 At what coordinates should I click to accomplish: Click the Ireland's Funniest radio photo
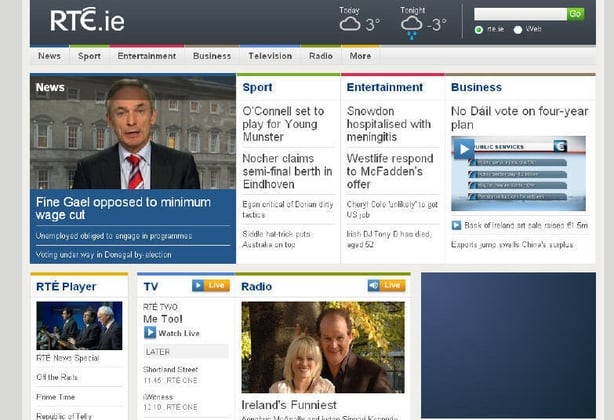(x=323, y=347)
